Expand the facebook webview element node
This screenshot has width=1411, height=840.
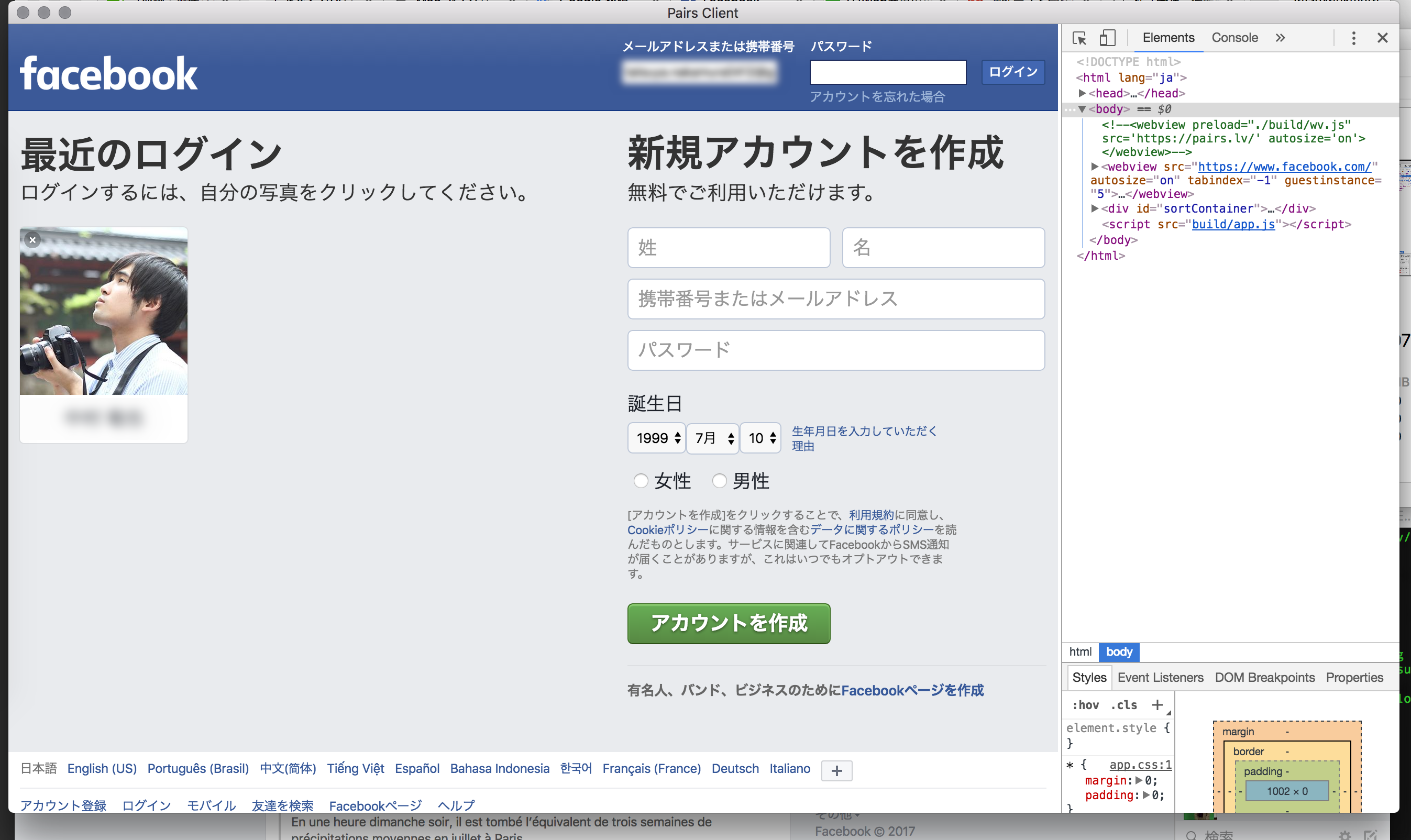tap(1095, 167)
